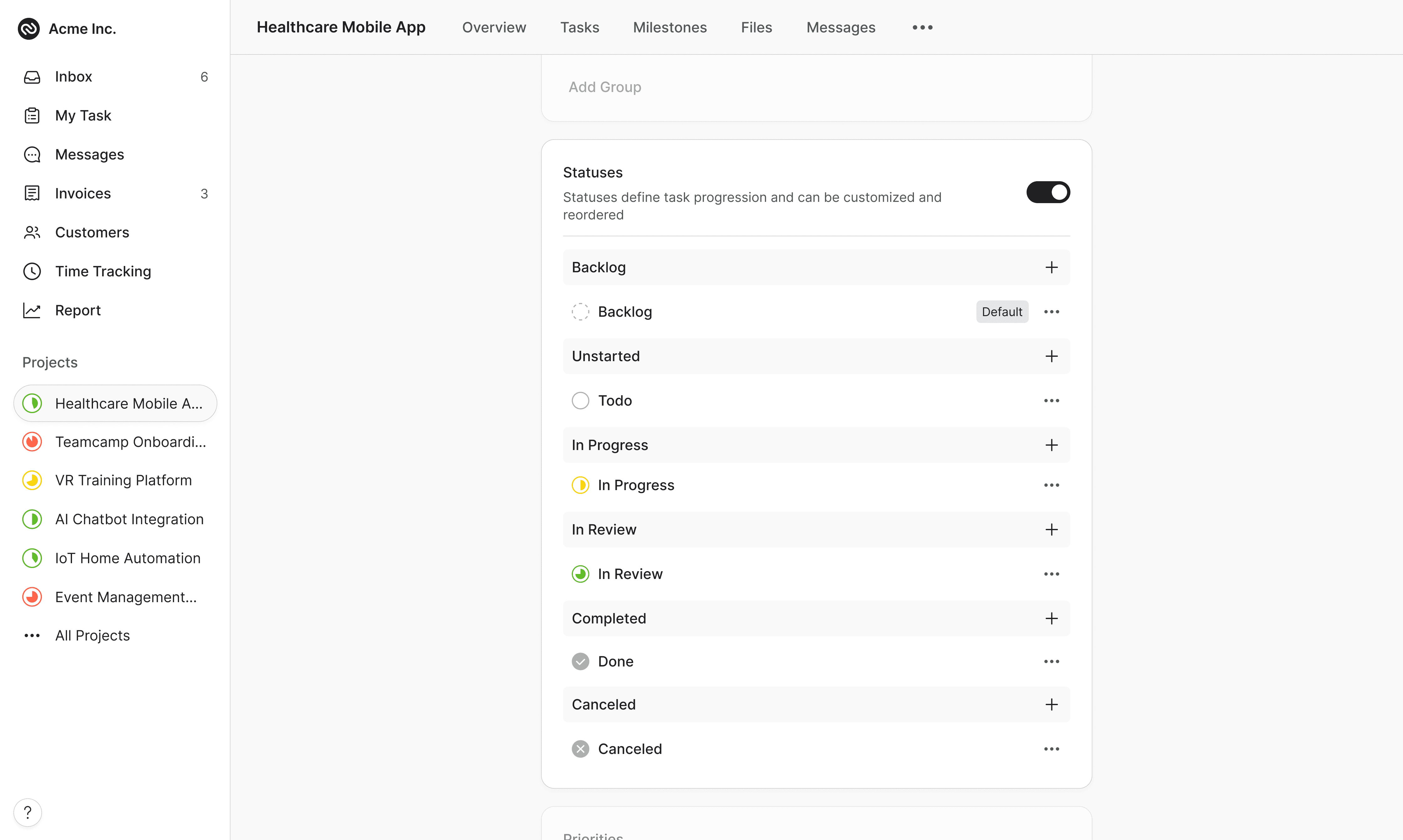Click the gray X Canceled status icon
1403x840 pixels.
tap(580, 749)
